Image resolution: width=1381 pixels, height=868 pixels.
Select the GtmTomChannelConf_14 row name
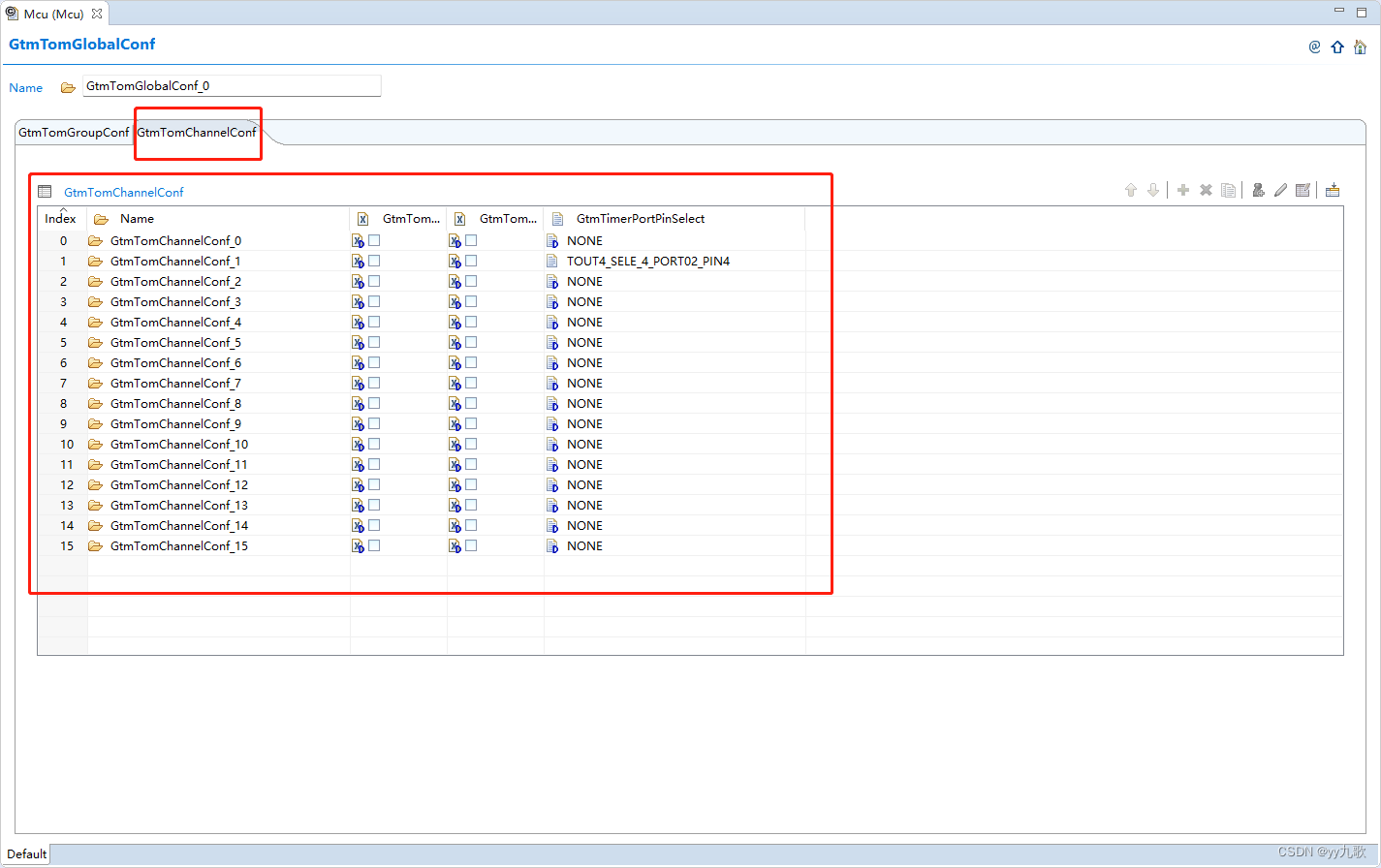click(x=179, y=526)
